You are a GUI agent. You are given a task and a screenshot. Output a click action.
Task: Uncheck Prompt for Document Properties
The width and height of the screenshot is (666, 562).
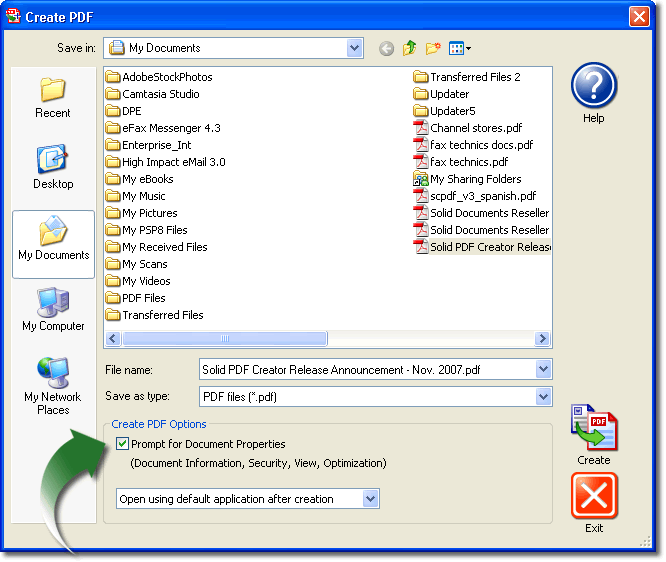coord(122,444)
